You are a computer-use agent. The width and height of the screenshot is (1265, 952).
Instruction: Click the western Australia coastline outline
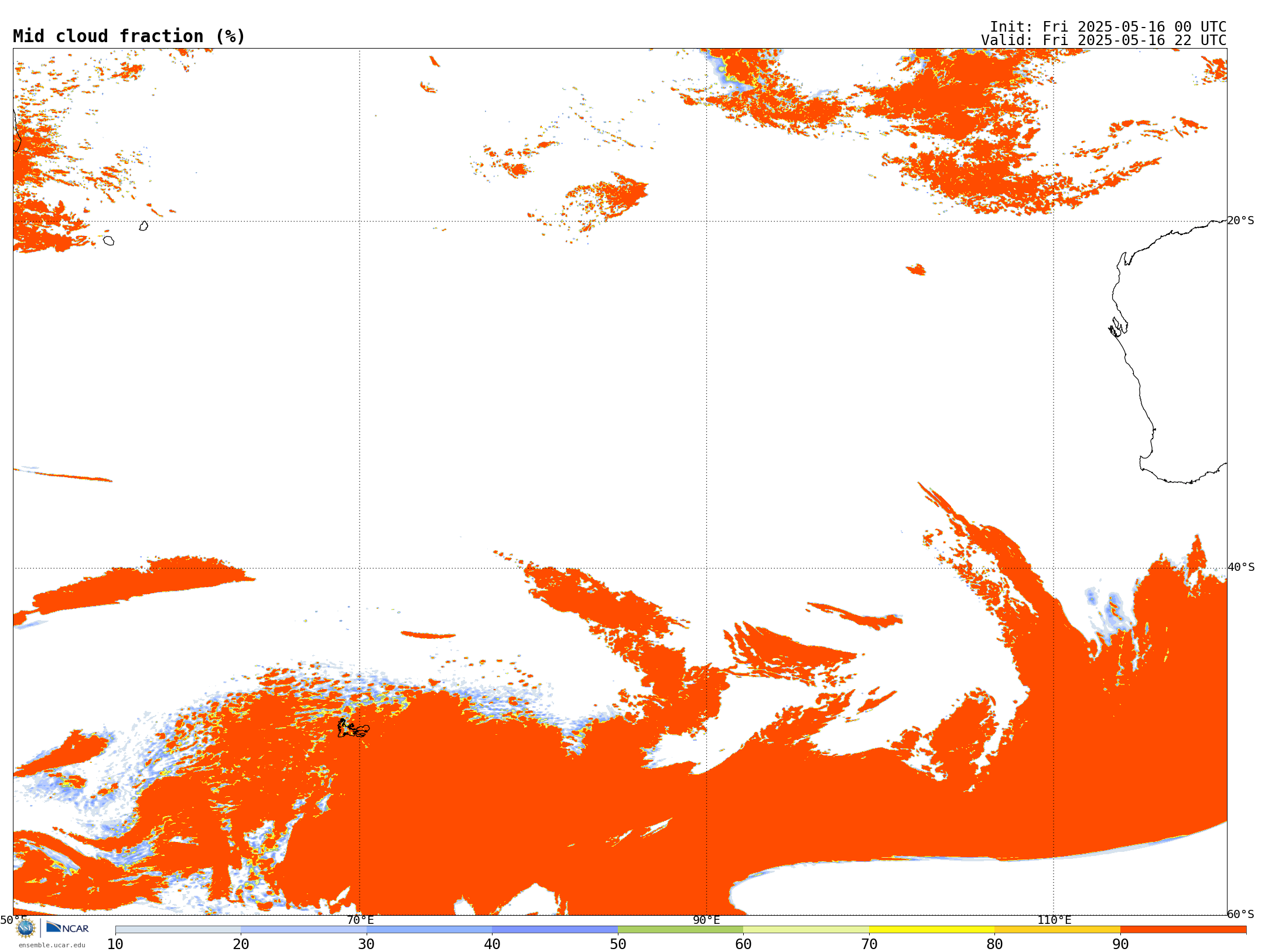coord(1168,351)
